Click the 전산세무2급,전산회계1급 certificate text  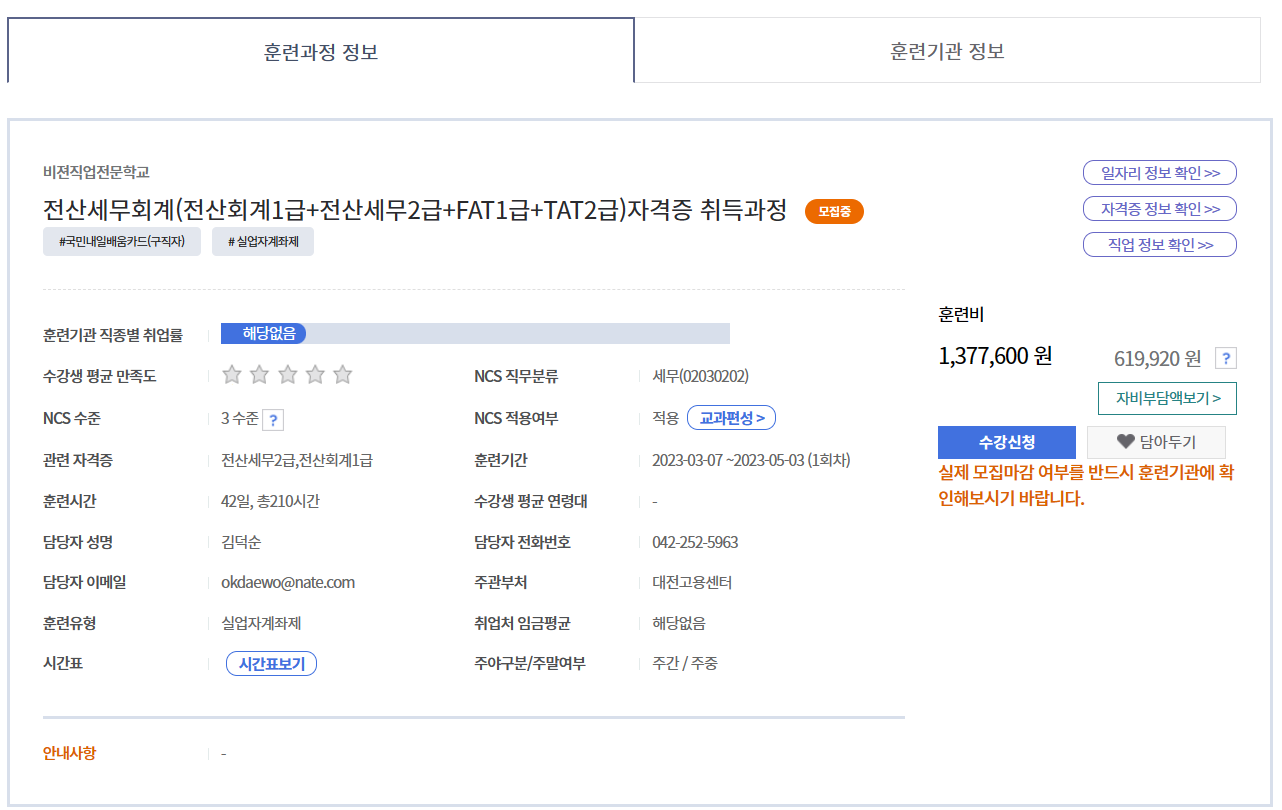tap(297, 460)
